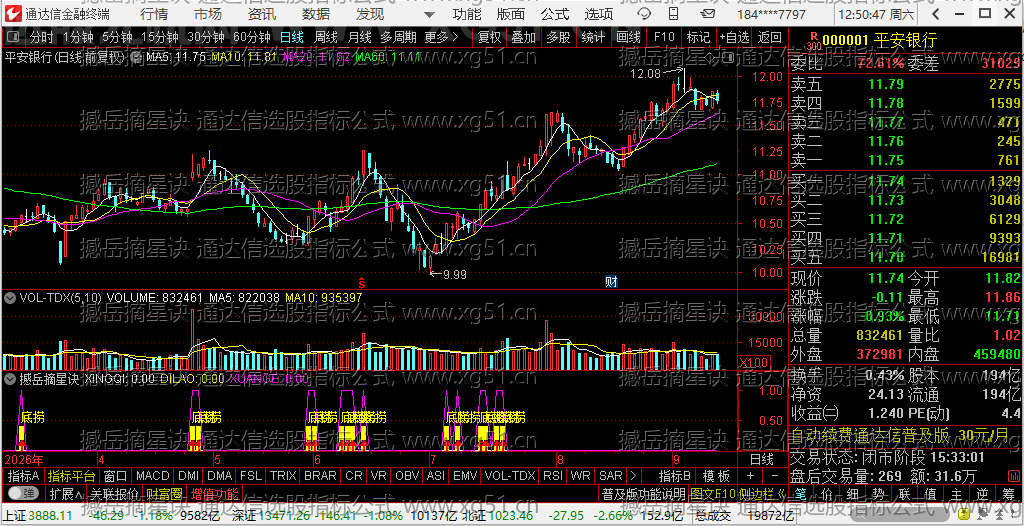Screen dimensions: 1024x526
Task: Open 关联报价 related quotes
Action: point(114,493)
